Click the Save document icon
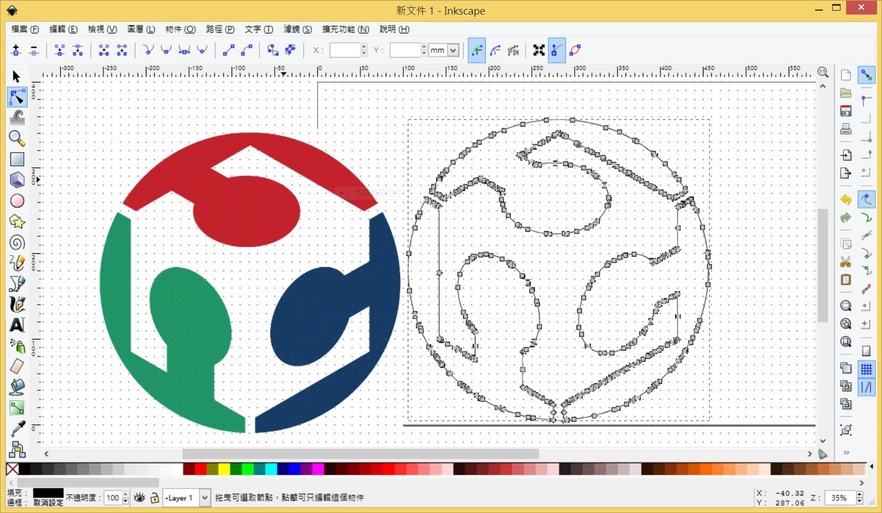Screen dimensions: 882x513 point(846,111)
